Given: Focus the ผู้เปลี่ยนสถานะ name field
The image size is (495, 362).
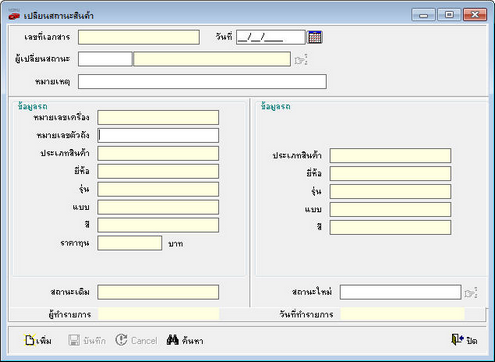Looking at the screenshot, I should tap(212, 59).
